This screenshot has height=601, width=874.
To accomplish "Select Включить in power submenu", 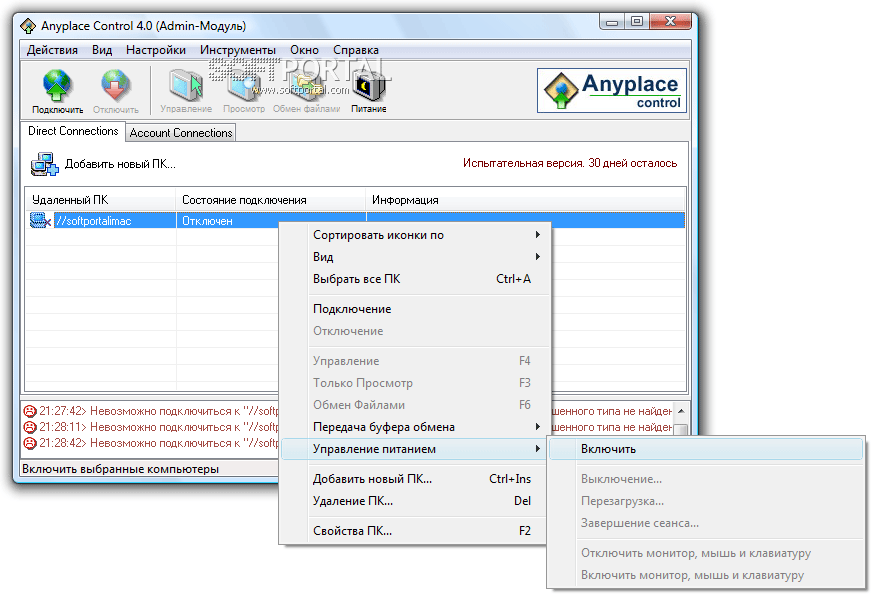I will click(x=706, y=449).
